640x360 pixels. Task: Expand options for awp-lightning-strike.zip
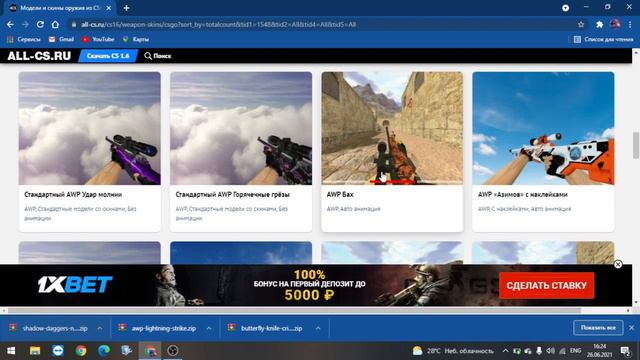[209, 328]
